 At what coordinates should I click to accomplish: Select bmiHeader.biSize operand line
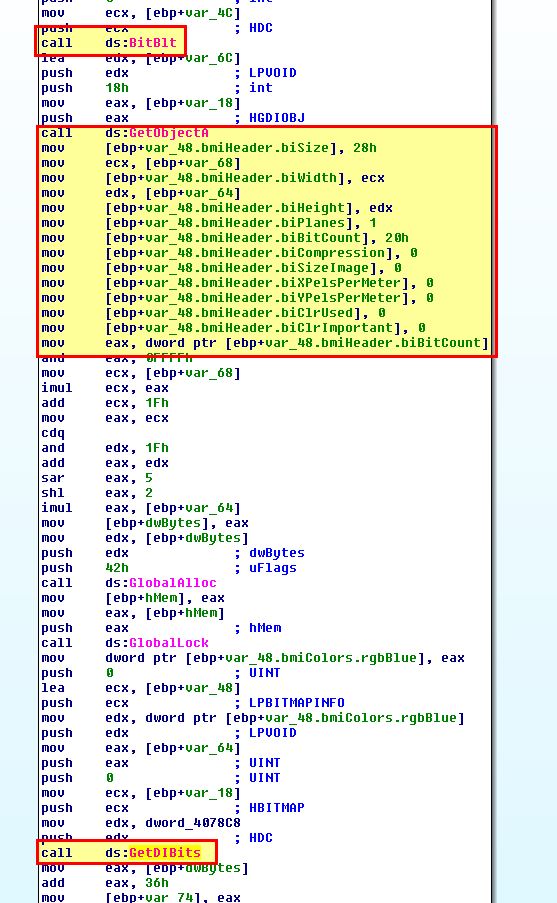209,148
